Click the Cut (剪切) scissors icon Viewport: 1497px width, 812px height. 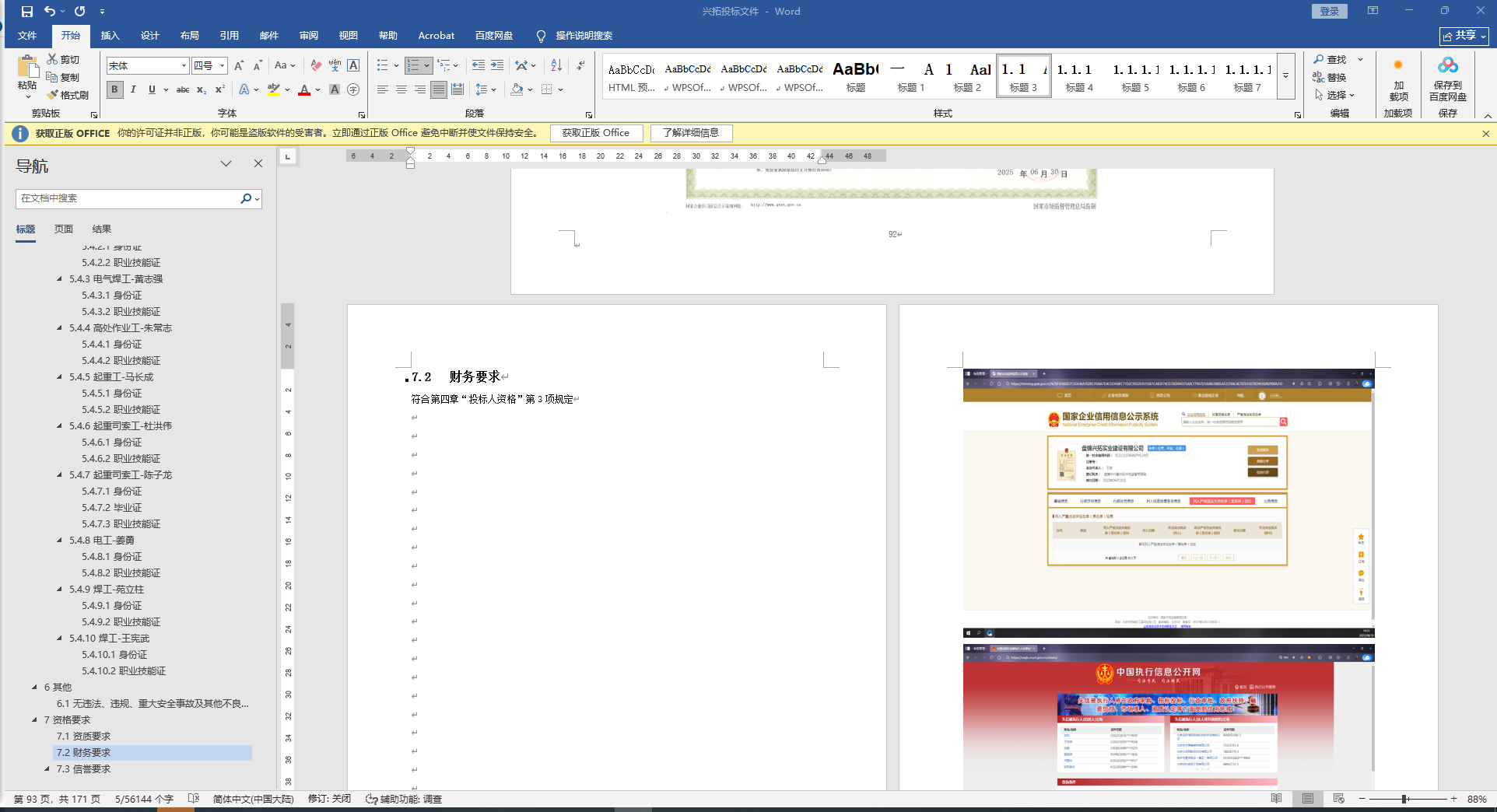click(52, 59)
